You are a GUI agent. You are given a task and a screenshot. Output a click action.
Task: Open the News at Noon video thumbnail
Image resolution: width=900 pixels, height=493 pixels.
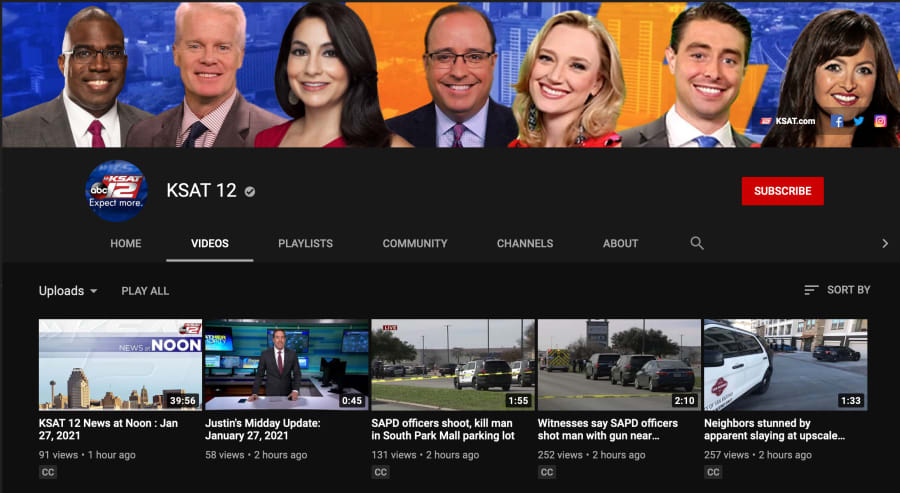pyautogui.click(x=121, y=365)
